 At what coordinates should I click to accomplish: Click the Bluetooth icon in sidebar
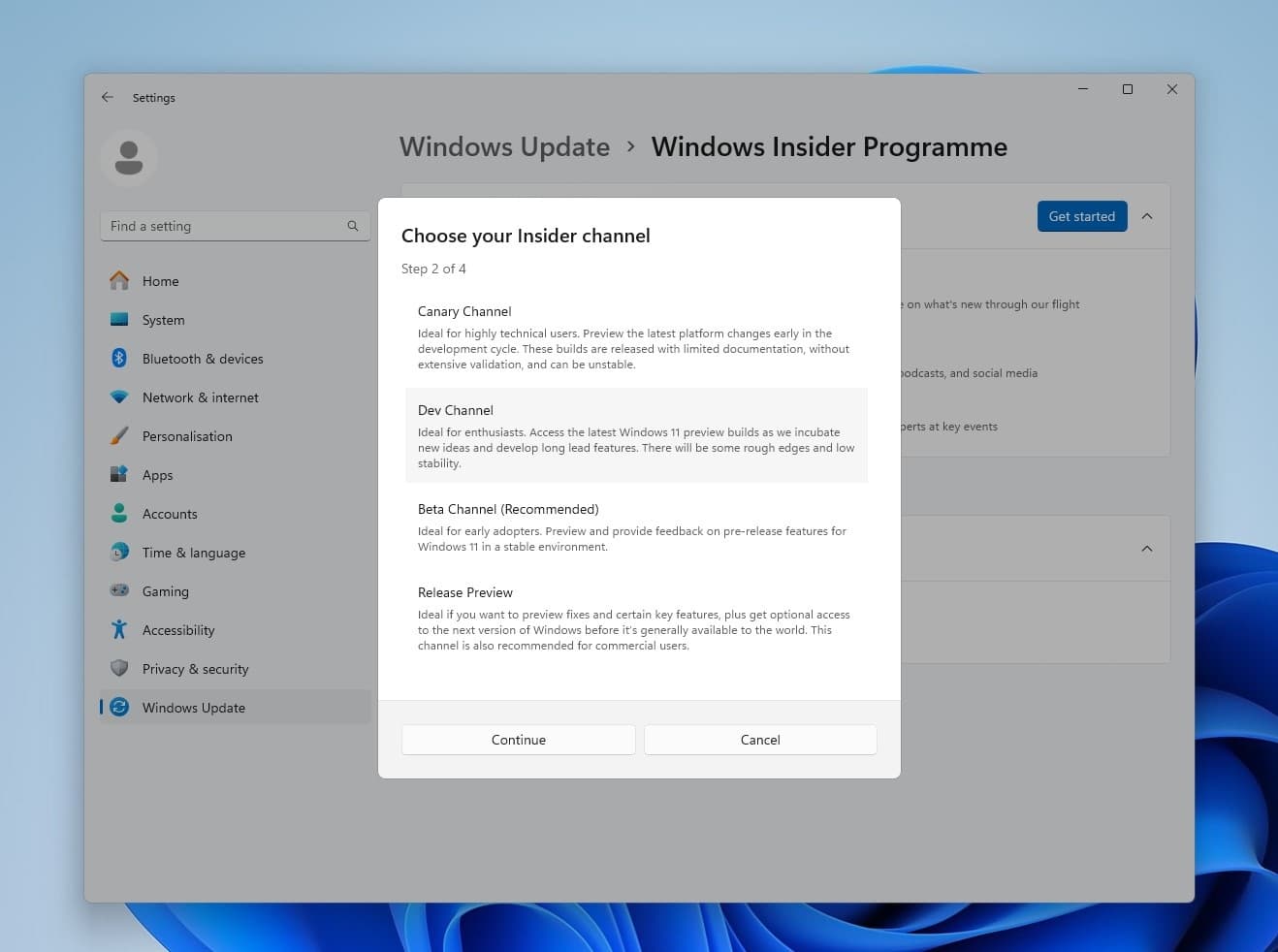(119, 358)
